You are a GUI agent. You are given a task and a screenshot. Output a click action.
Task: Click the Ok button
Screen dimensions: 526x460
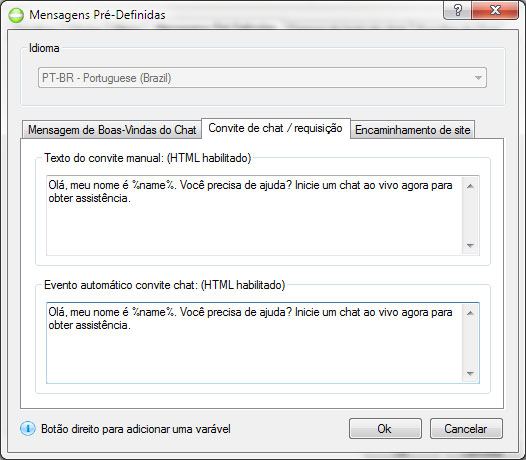(x=385, y=428)
